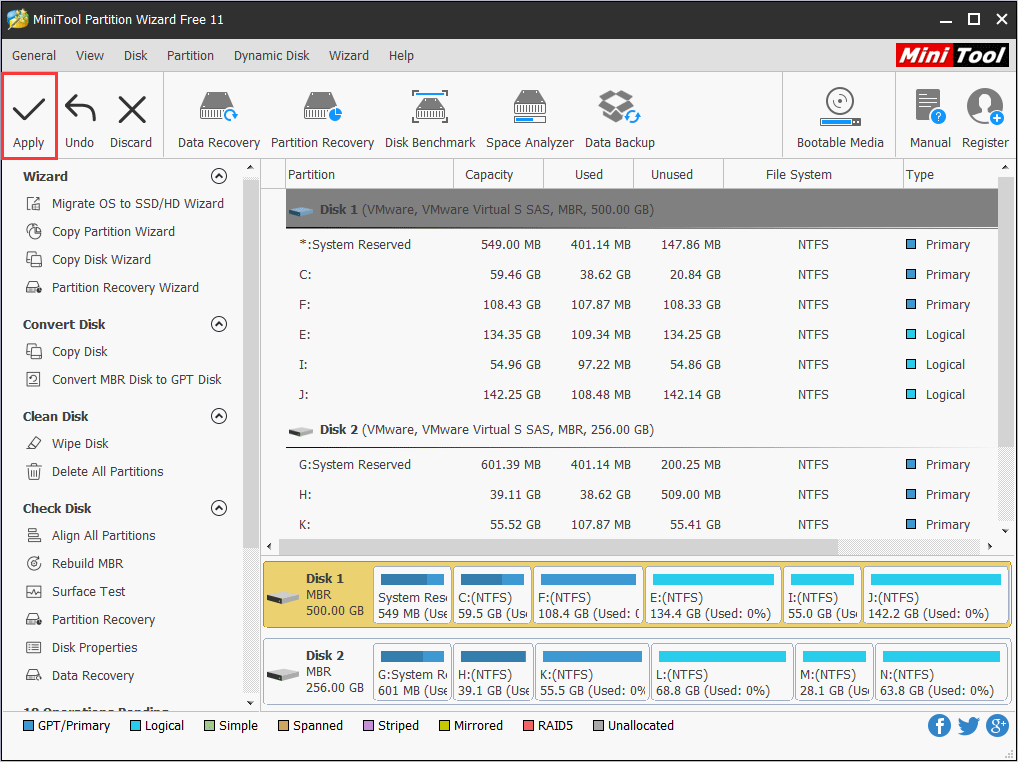Start the Disk Benchmark tool
Screen dimensions: 1018x762
430,120
